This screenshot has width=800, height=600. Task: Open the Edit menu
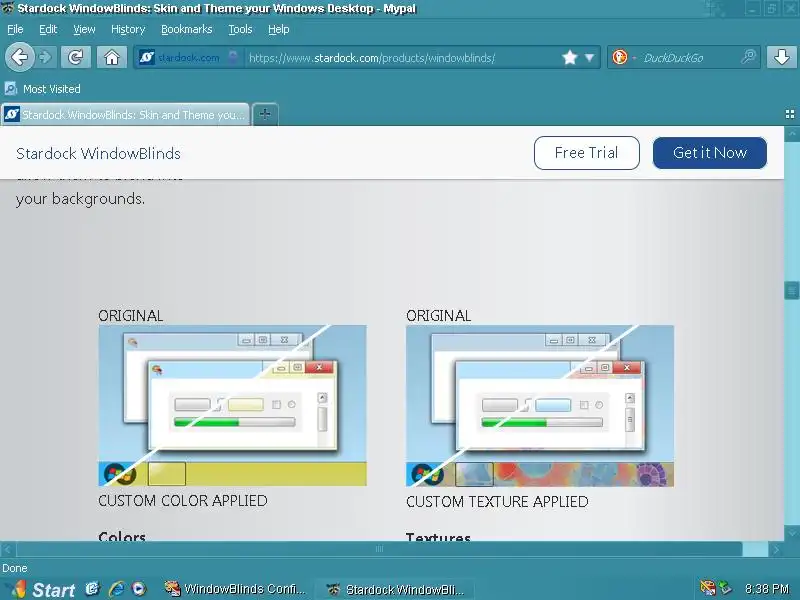point(48,30)
